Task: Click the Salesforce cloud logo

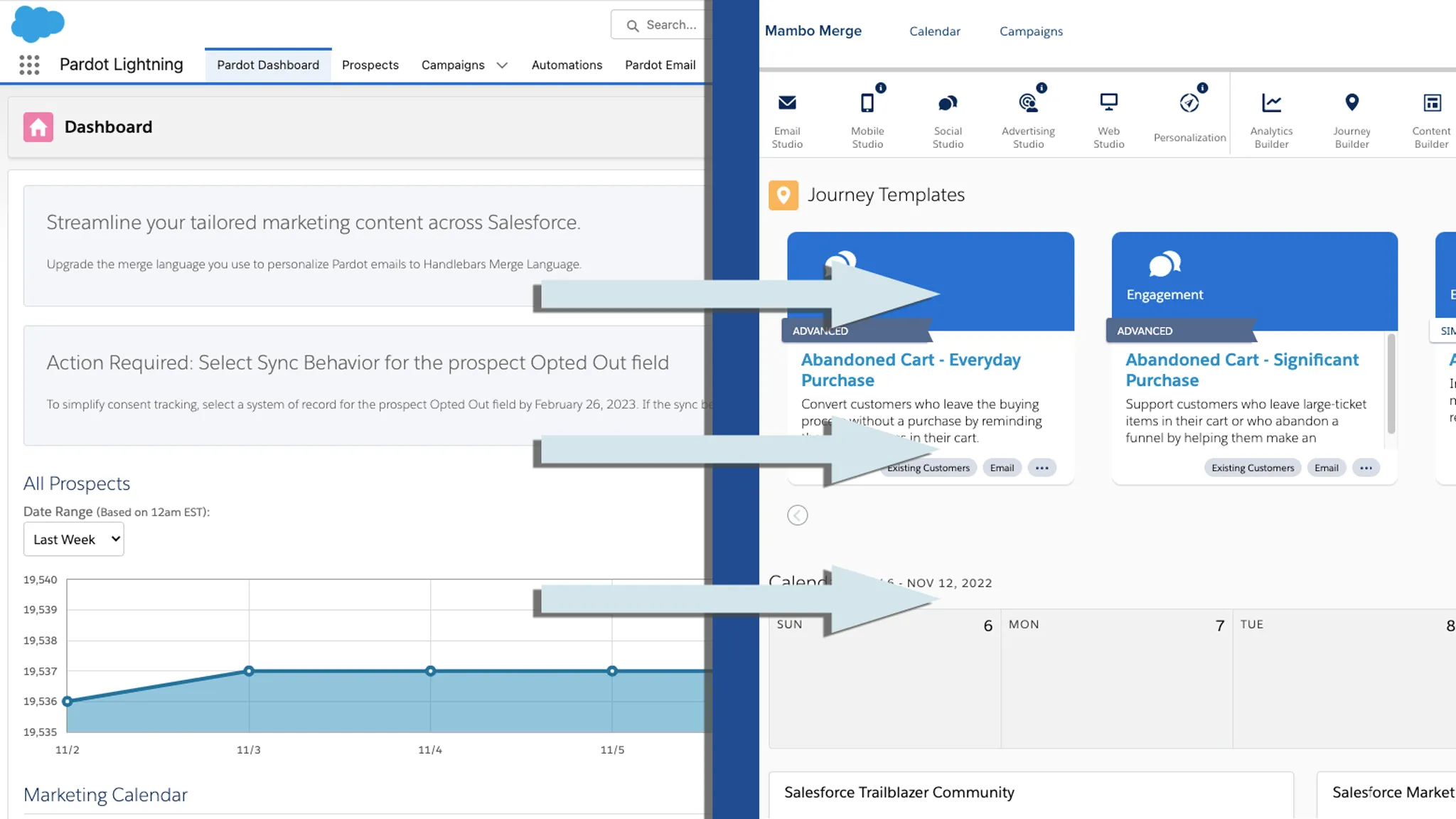Action: (38, 23)
